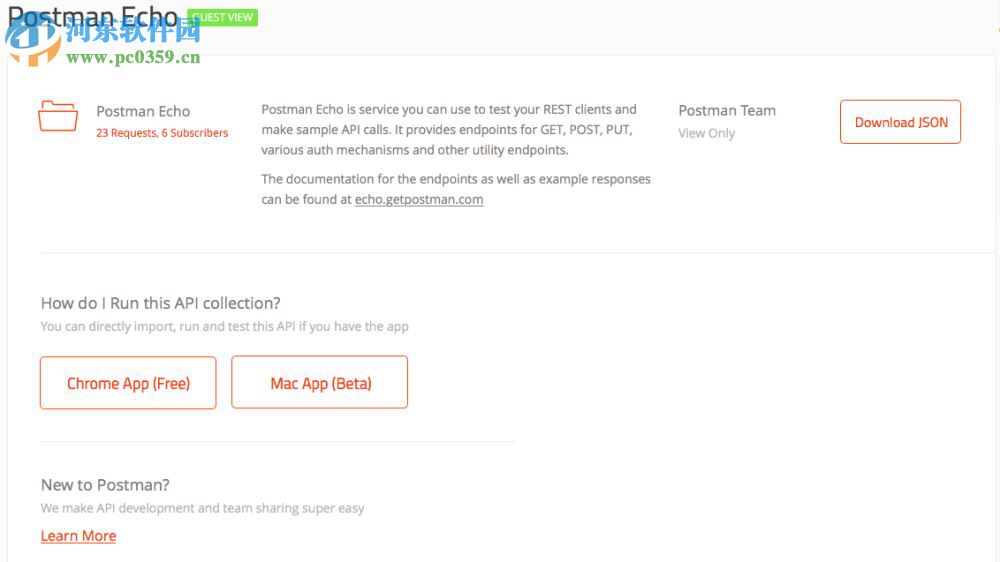Select the Postman Echo collection name
The height and width of the screenshot is (562, 1000).
pos(143,111)
